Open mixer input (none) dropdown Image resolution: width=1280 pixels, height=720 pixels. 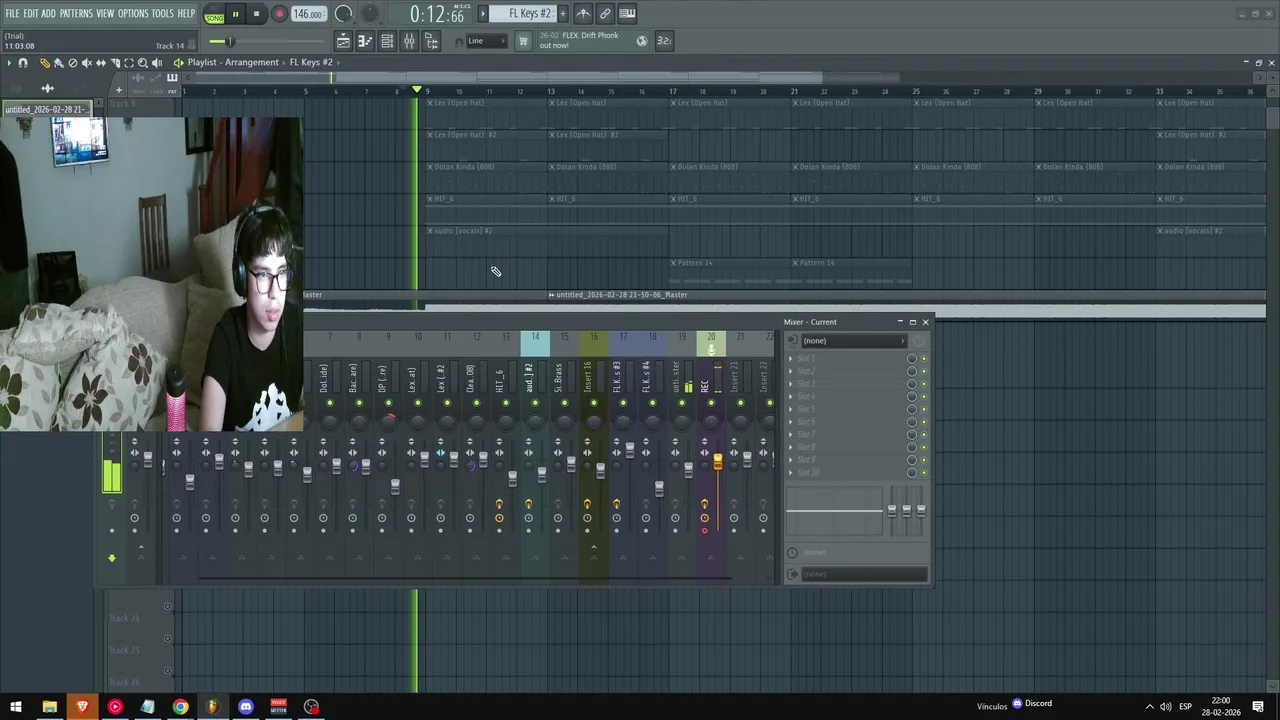854,341
